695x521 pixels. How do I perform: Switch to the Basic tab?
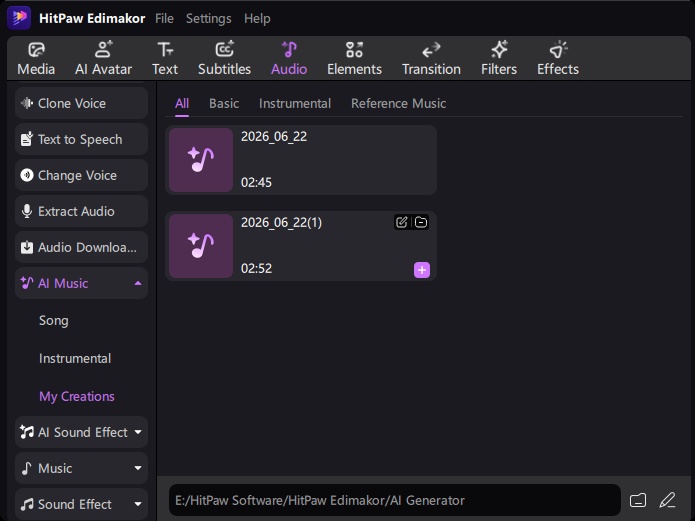click(x=224, y=104)
